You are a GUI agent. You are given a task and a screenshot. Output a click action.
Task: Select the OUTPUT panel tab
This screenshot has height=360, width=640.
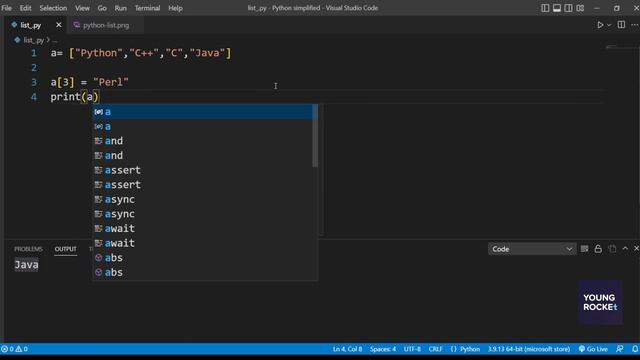[x=65, y=249]
